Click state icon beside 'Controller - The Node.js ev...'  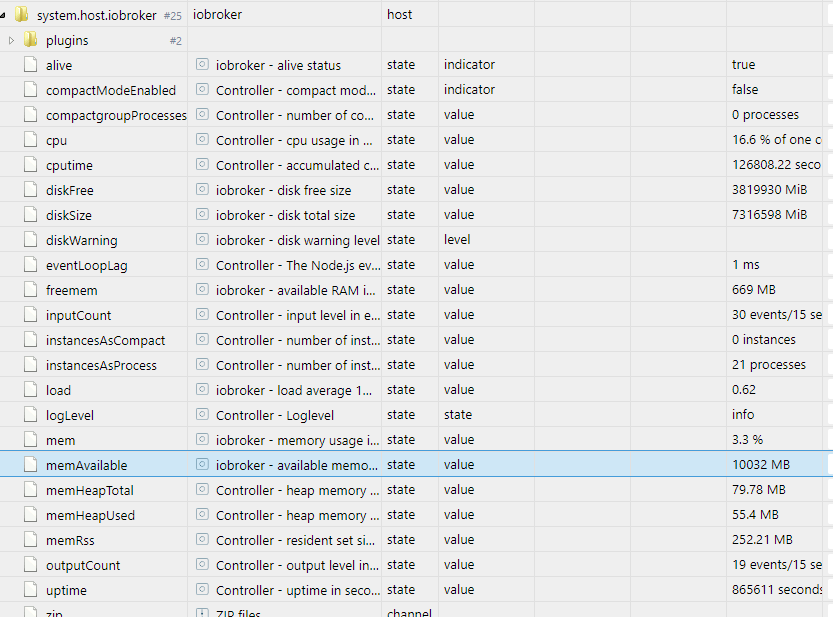(202, 264)
